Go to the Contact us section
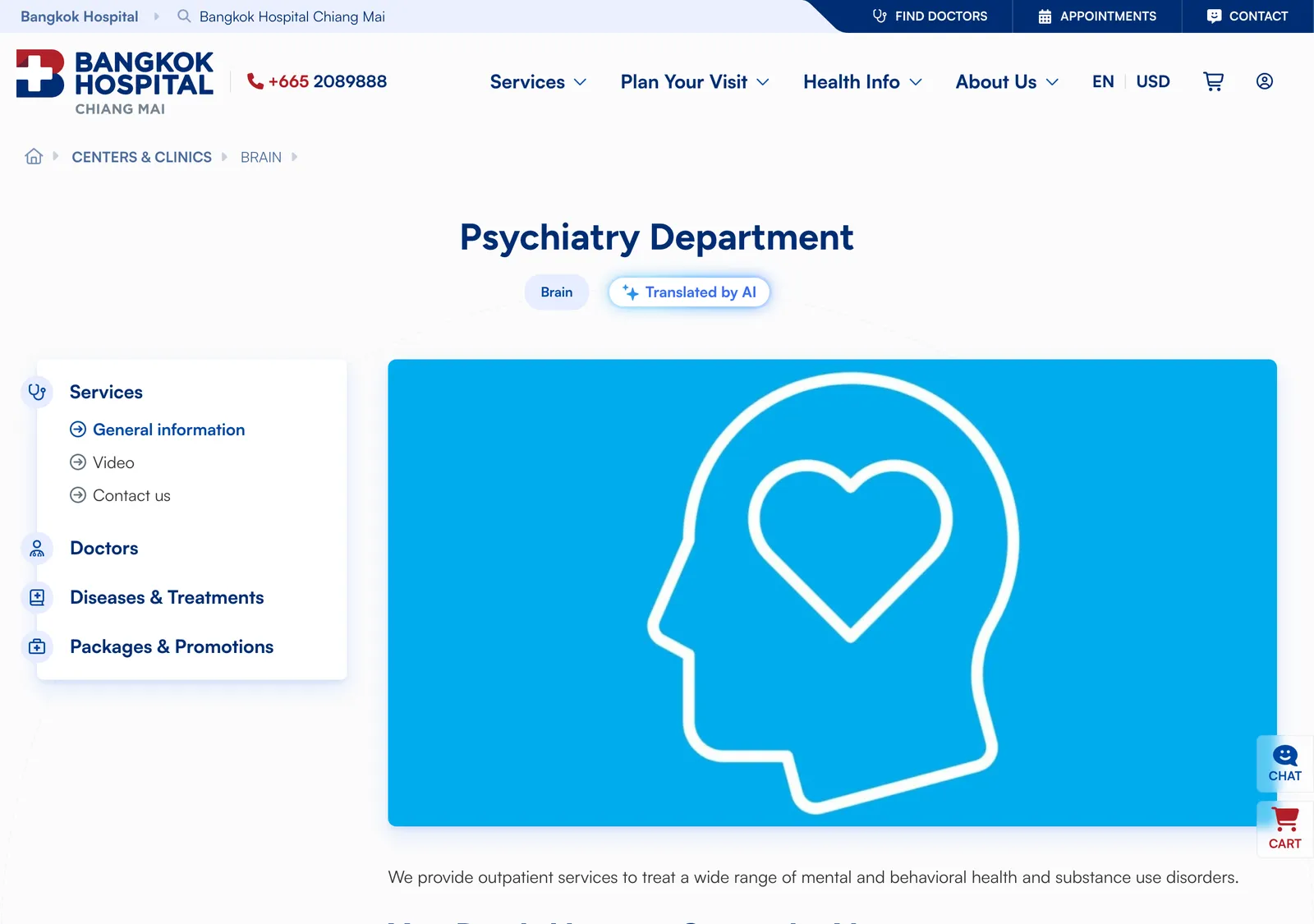The width and height of the screenshot is (1314, 924). point(131,494)
